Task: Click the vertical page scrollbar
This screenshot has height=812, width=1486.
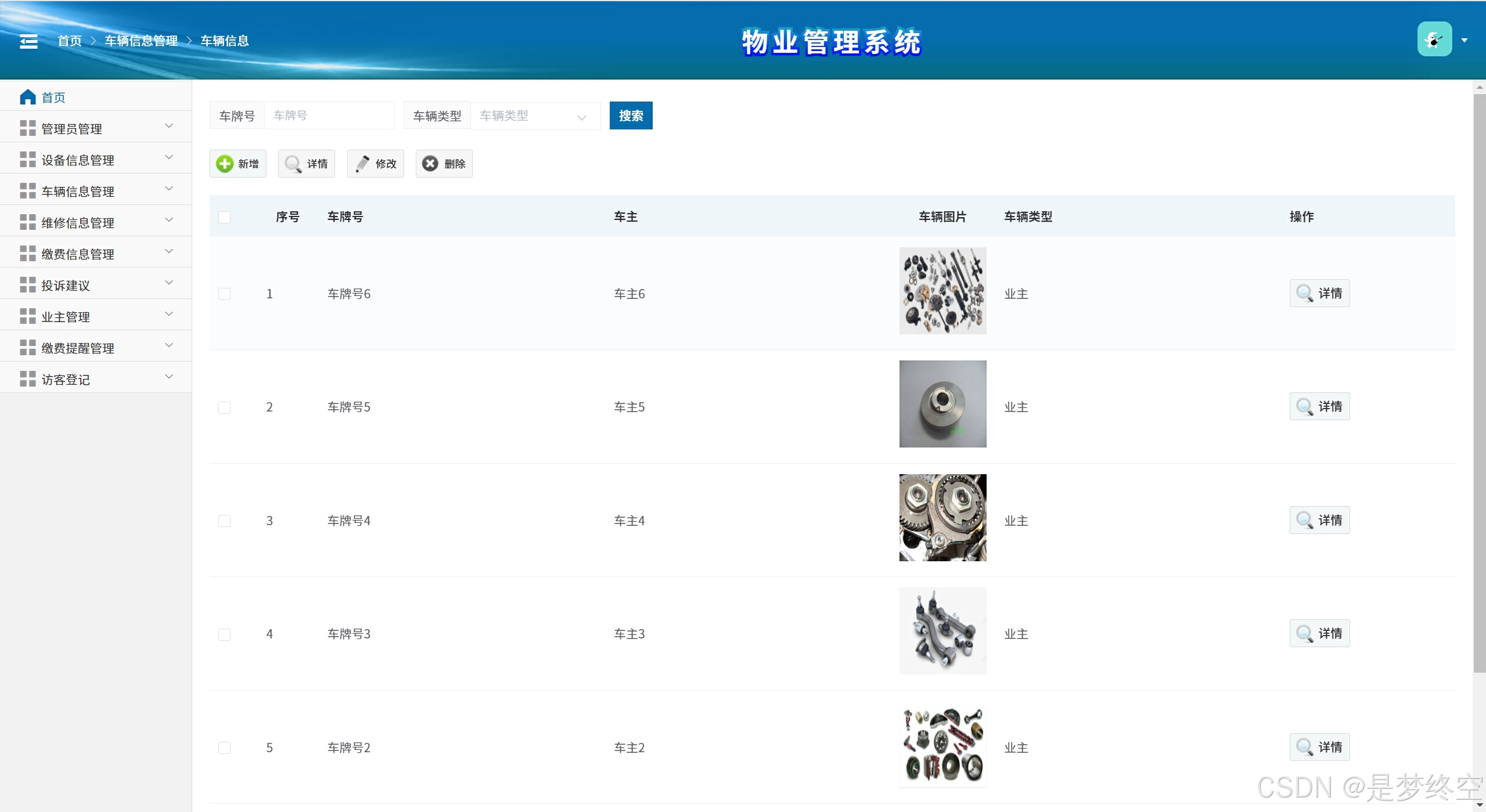Action: point(1479,383)
